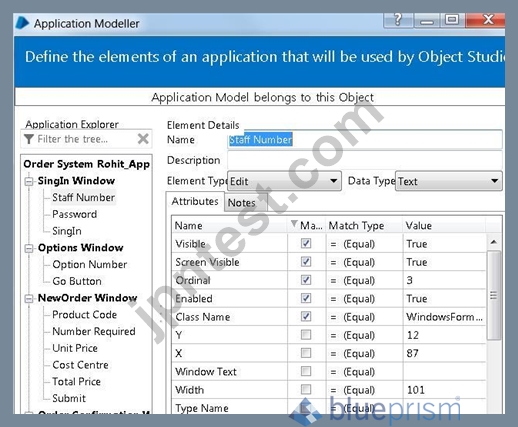Select the NewOrder Window tree label
The image size is (518, 427).
(x=88, y=298)
